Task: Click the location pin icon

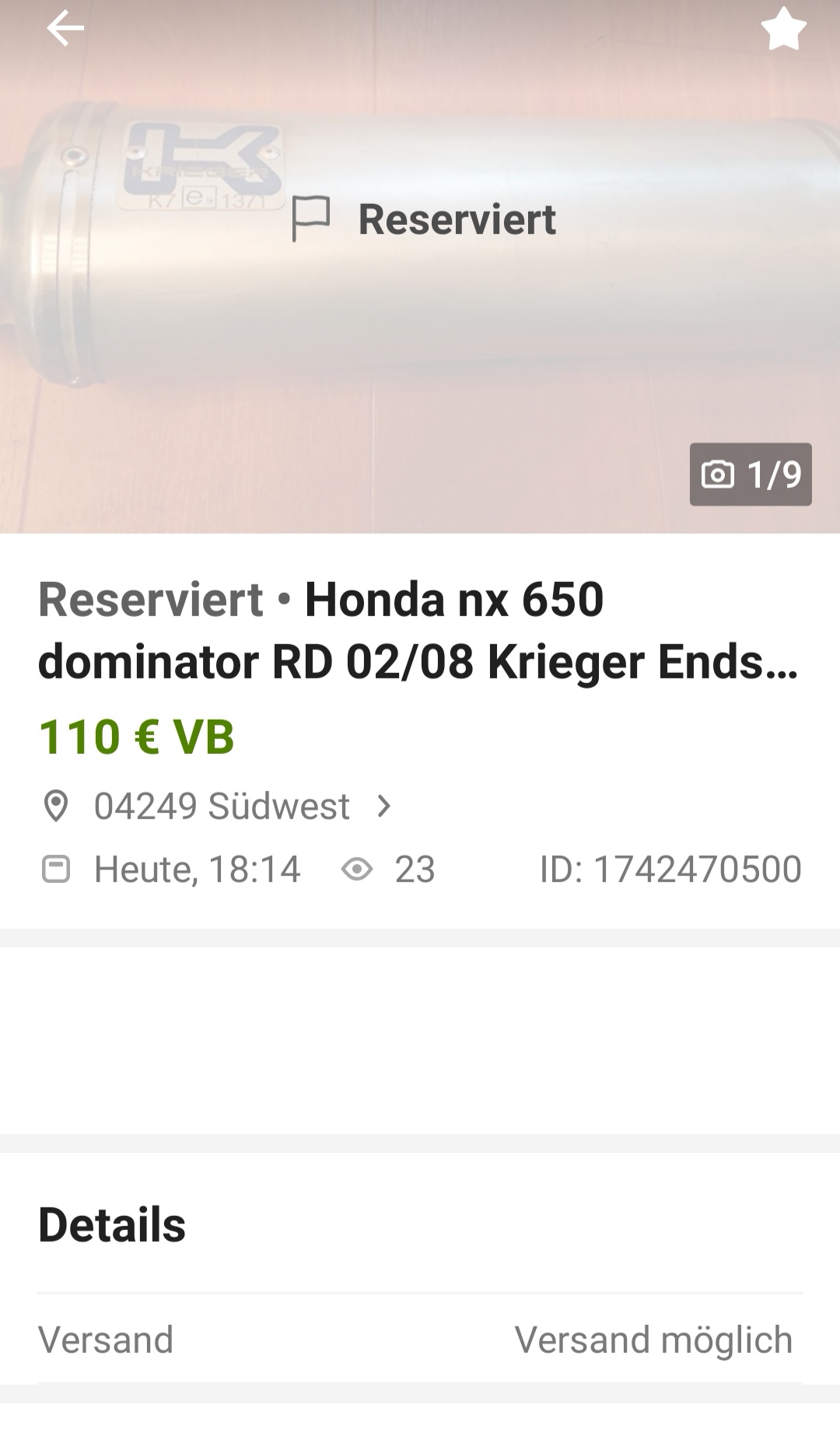Action: (x=55, y=806)
